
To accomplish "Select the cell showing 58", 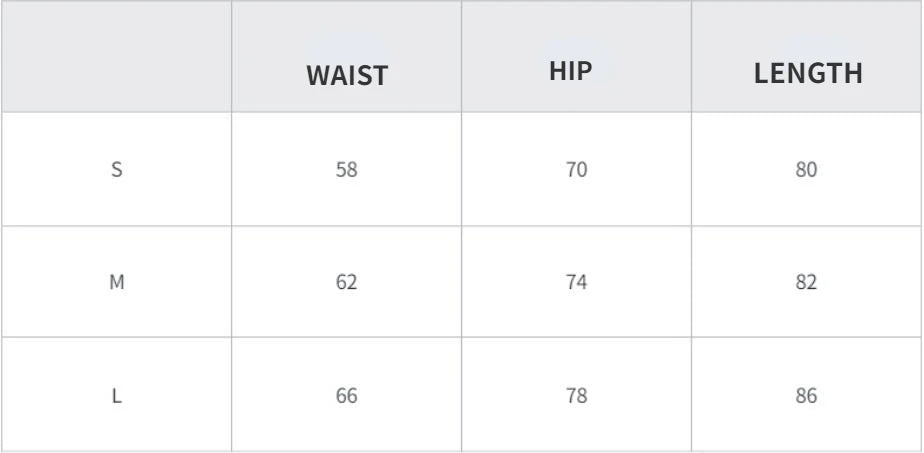I will point(346,169).
